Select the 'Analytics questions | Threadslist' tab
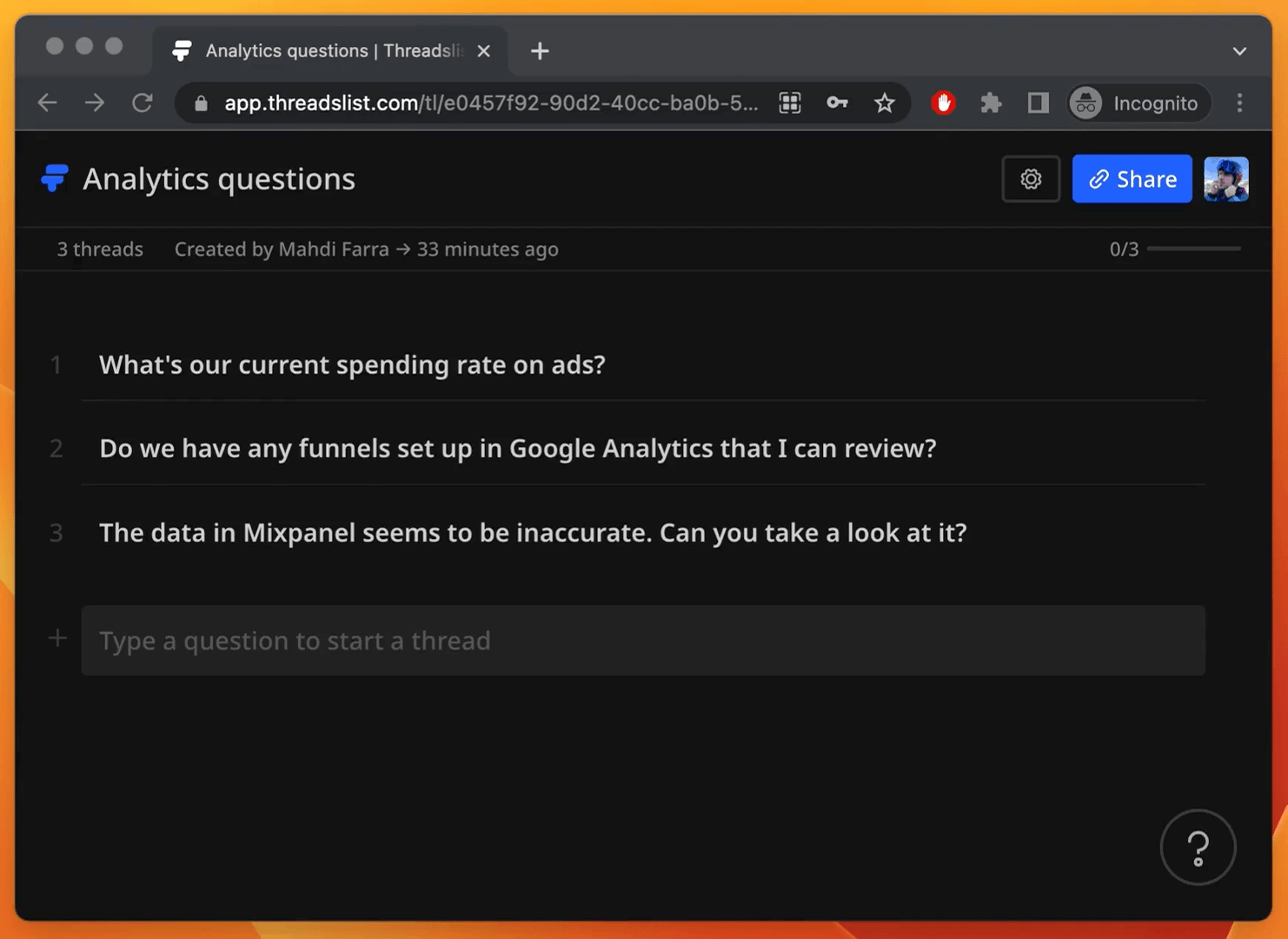Image resolution: width=1288 pixels, height=939 pixels. click(330, 50)
